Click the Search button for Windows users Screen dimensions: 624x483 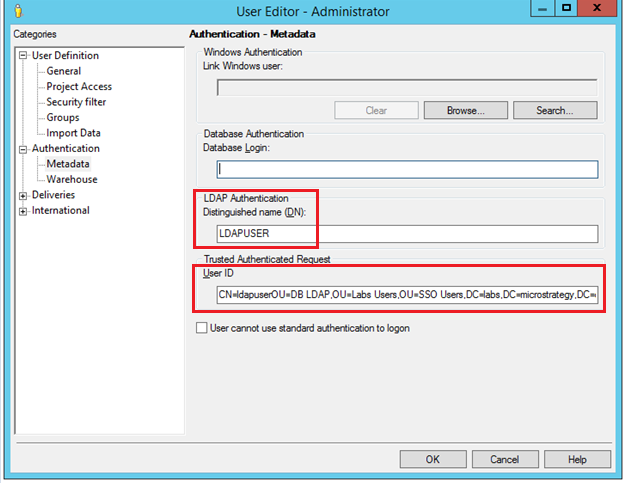coord(553,111)
